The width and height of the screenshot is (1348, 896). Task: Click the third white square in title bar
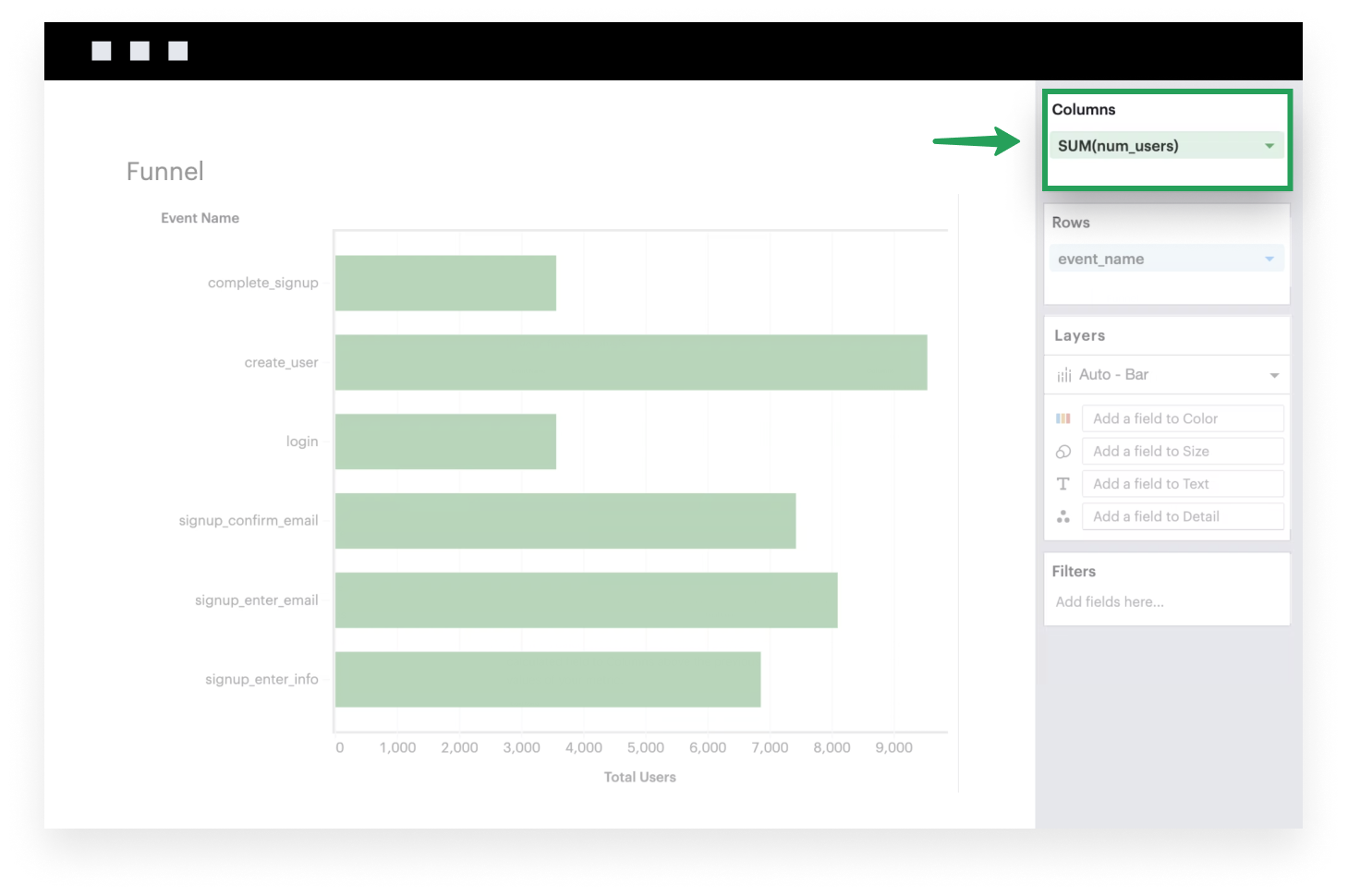pyautogui.click(x=178, y=51)
